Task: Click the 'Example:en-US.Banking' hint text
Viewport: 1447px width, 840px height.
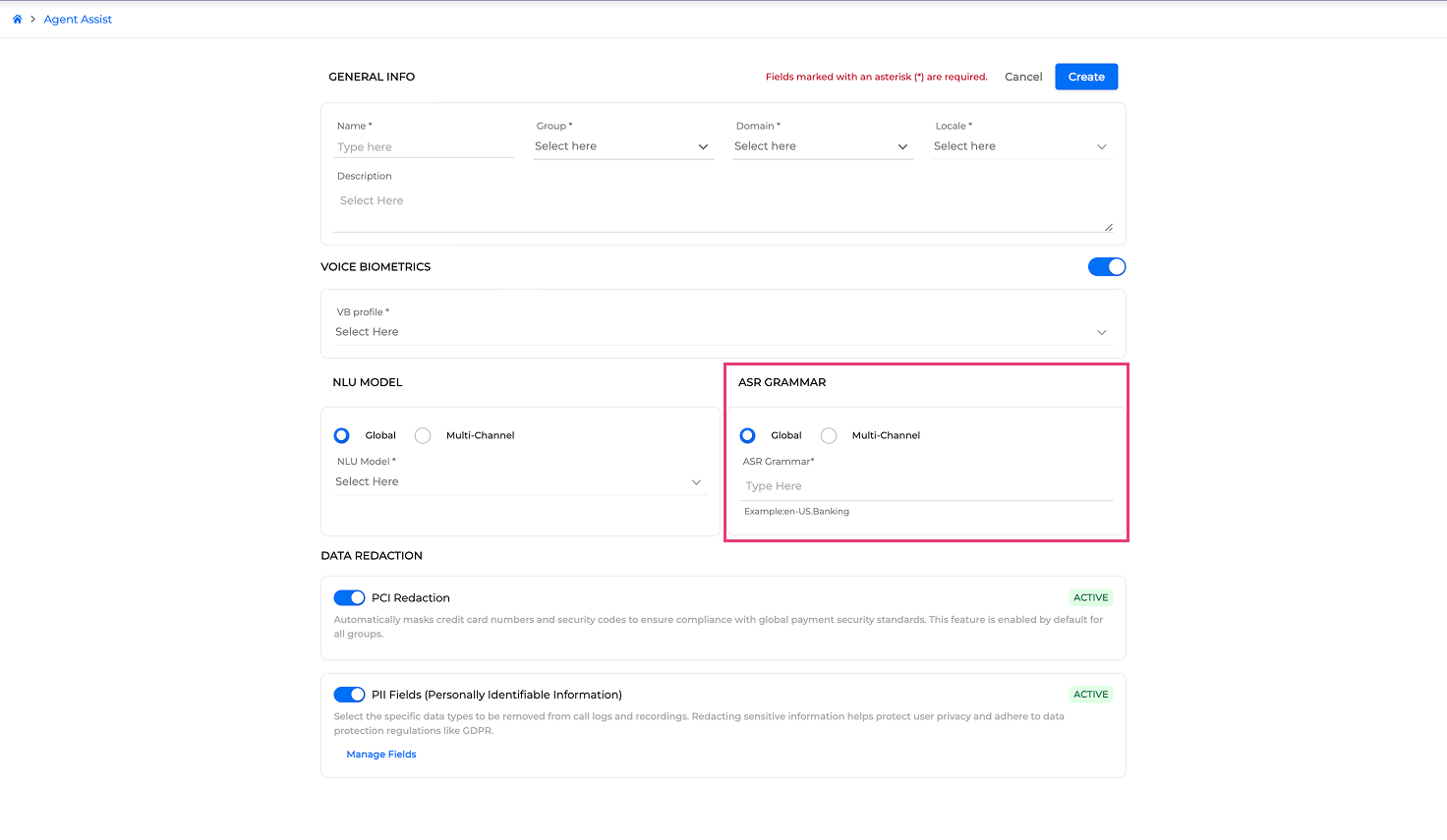Action: pos(796,511)
